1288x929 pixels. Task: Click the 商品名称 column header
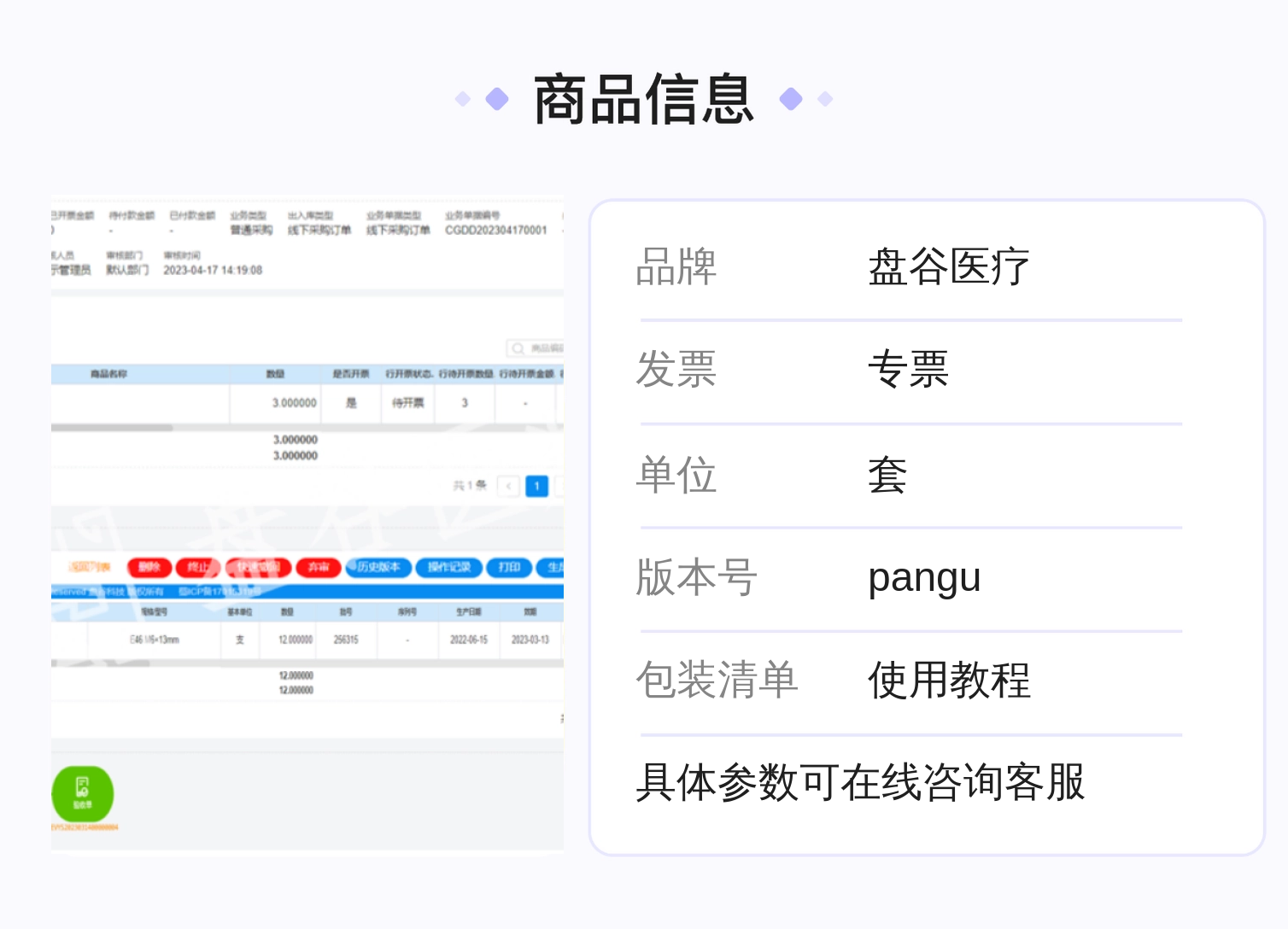click(x=108, y=374)
